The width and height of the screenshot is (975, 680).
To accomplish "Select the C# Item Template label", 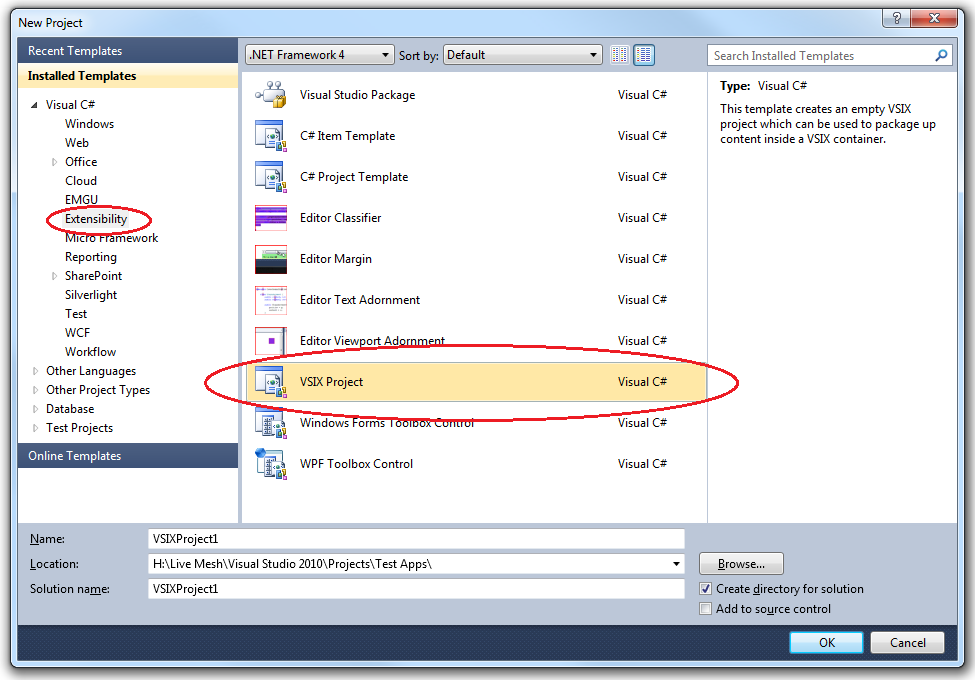I will (348, 136).
